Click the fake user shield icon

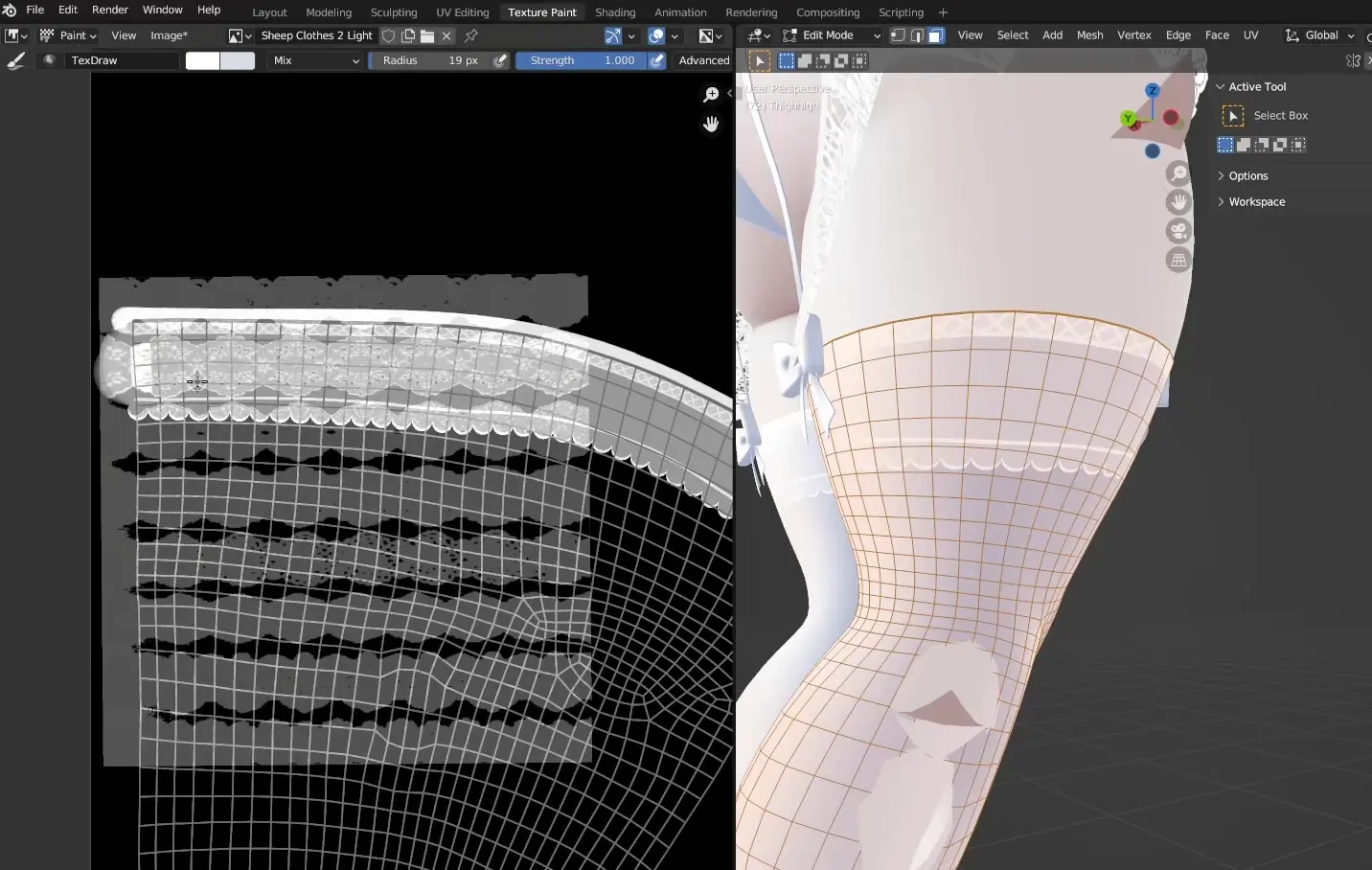389,35
